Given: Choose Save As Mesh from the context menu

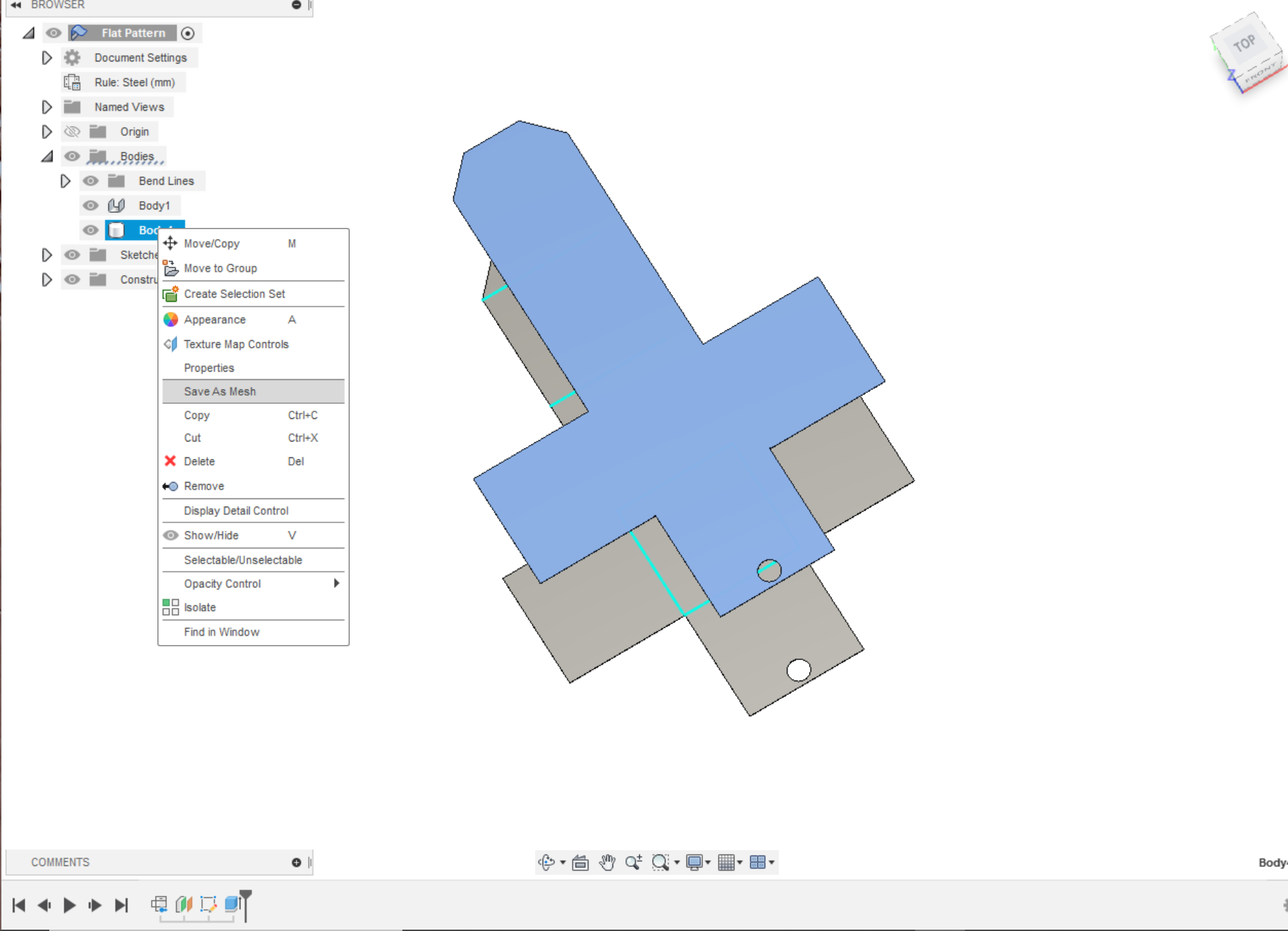Looking at the screenshot, I should coord(220,391).
